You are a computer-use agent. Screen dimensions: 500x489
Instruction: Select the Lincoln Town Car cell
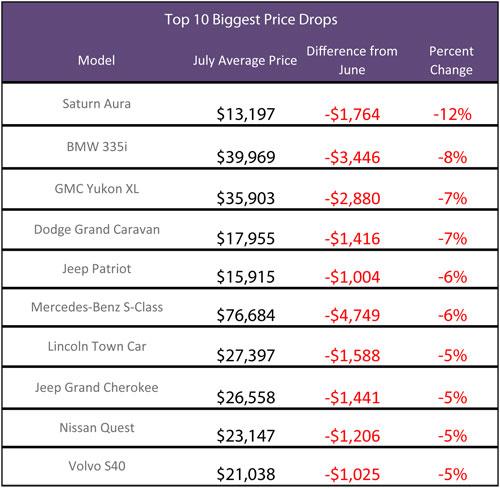tap(97, 346)
